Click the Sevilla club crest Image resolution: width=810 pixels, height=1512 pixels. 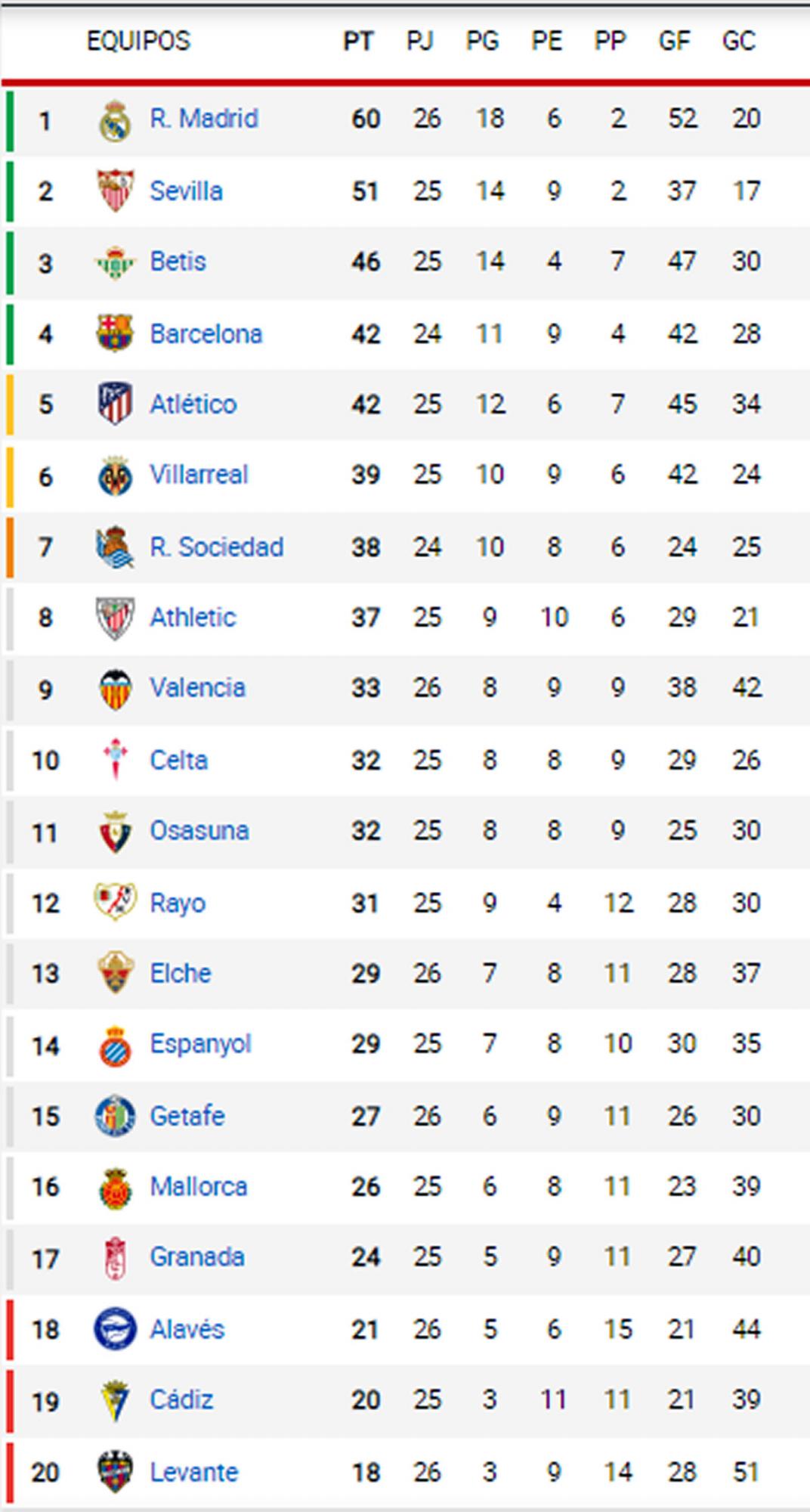[x=115, y=191]
